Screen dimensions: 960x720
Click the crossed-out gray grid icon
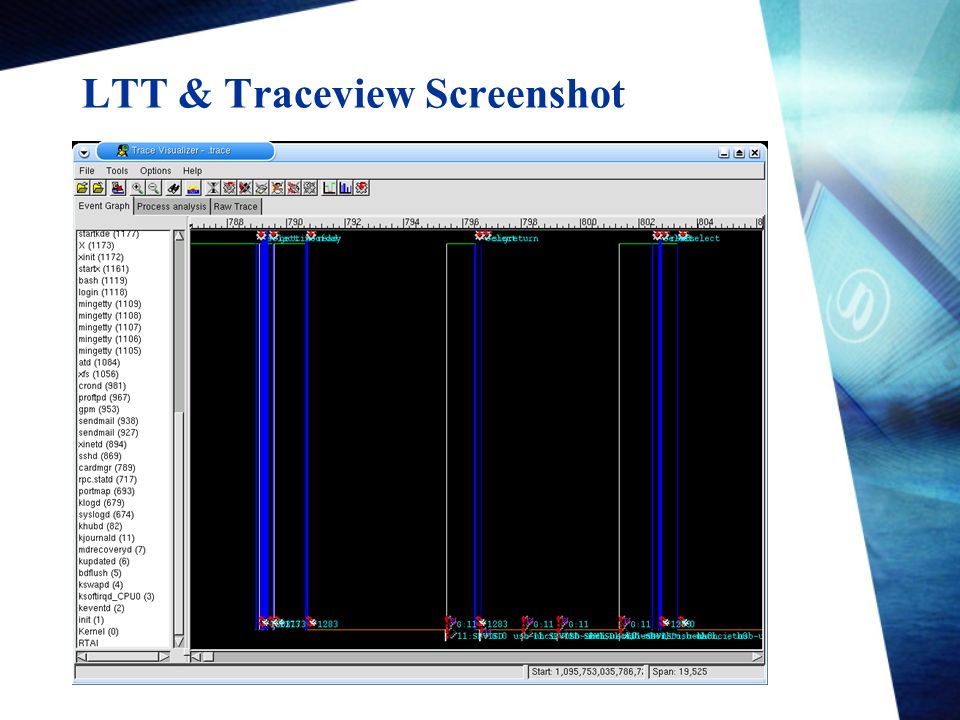point(310,188)
